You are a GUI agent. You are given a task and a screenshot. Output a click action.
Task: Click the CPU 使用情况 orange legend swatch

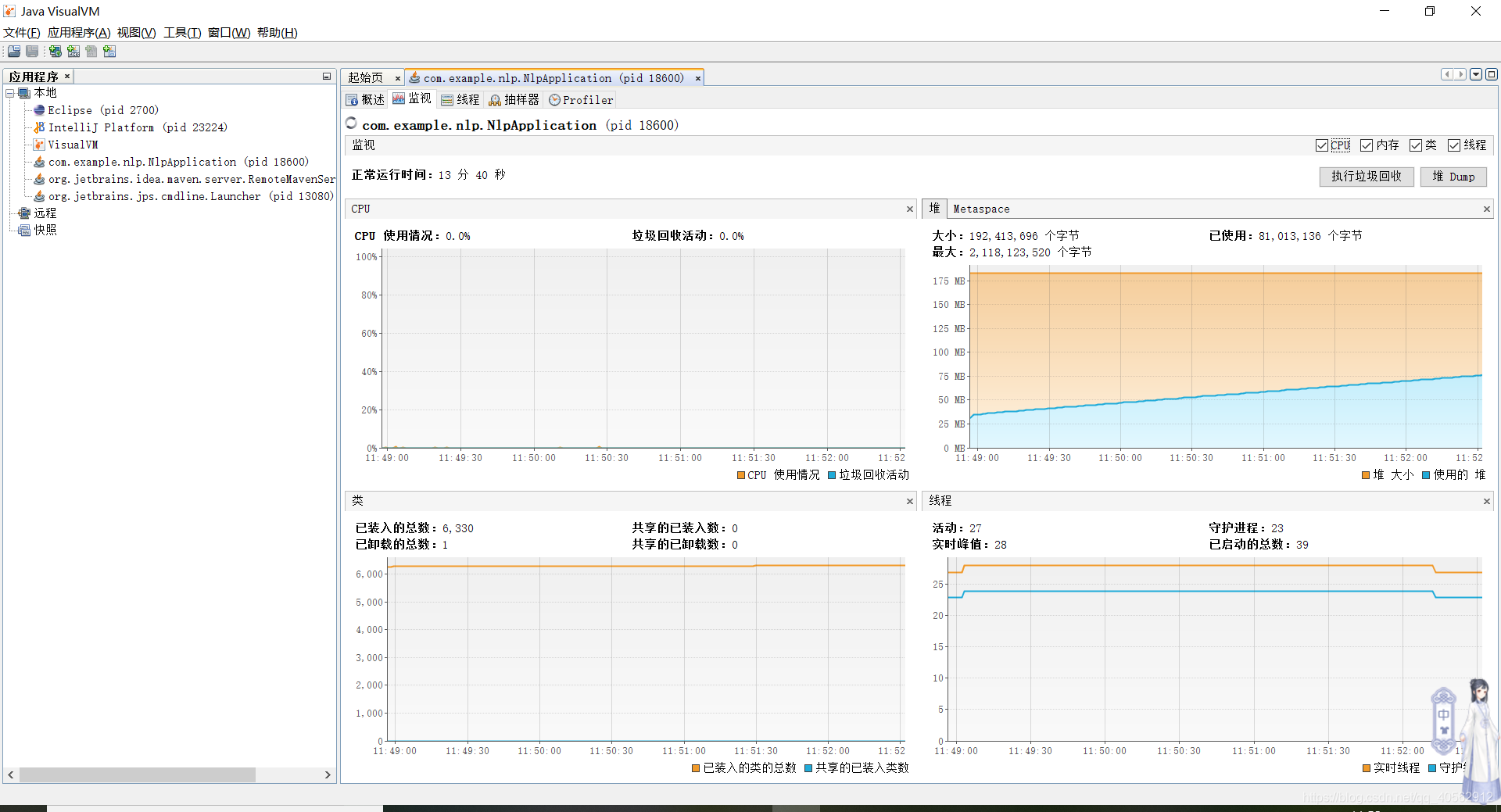741,475
